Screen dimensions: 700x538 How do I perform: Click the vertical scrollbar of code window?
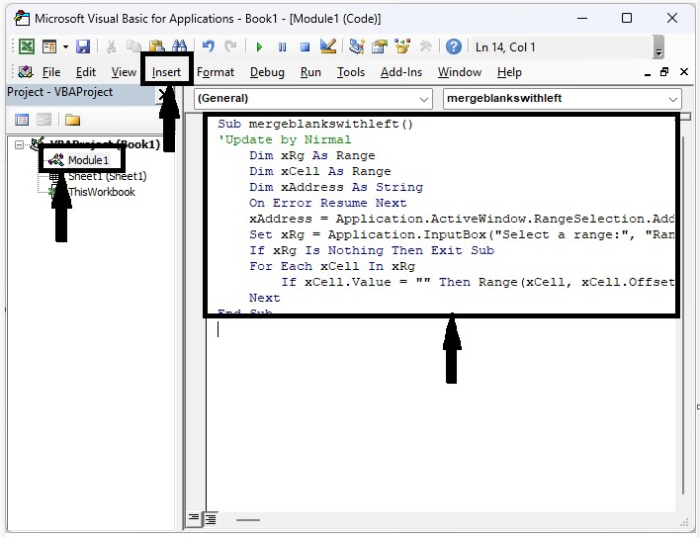coord(683,313)
